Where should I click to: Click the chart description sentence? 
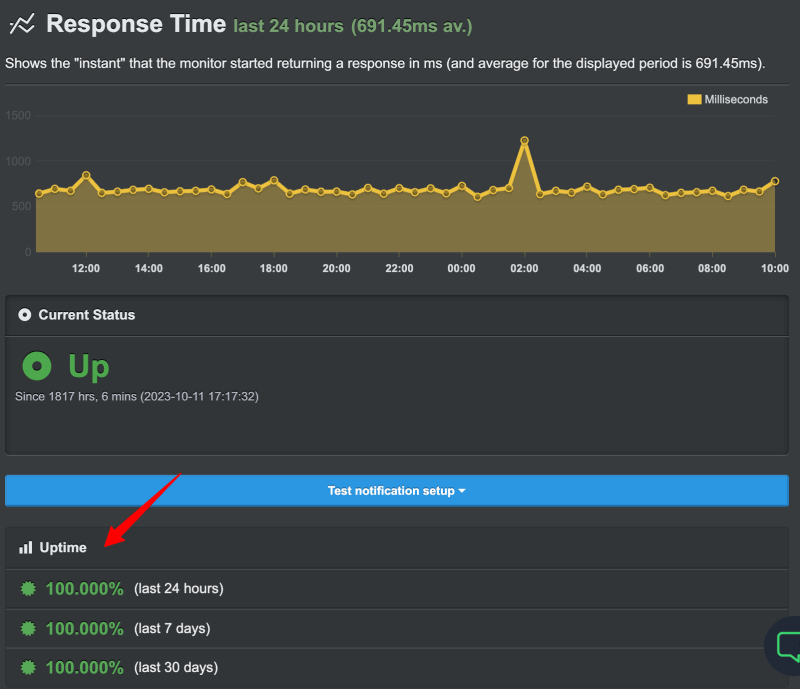click(x=385, y=64)
